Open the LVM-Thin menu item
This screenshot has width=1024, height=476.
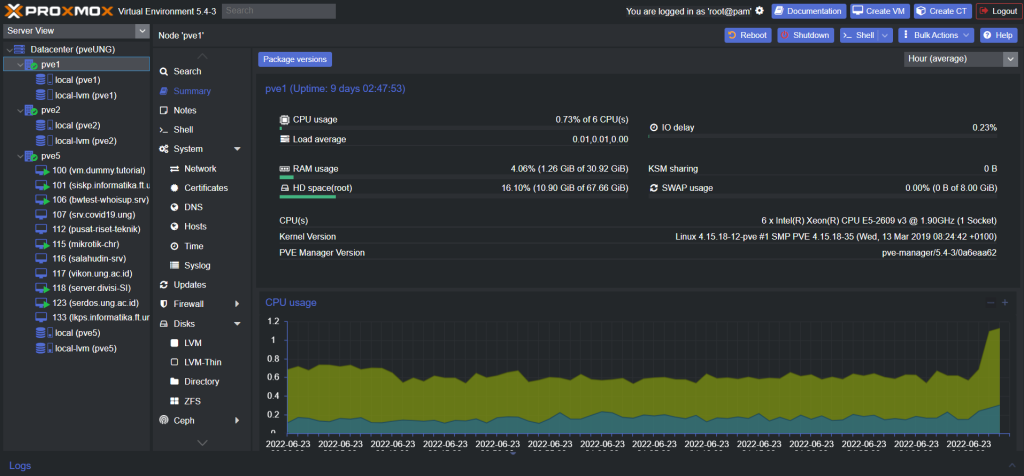[202, 362]
